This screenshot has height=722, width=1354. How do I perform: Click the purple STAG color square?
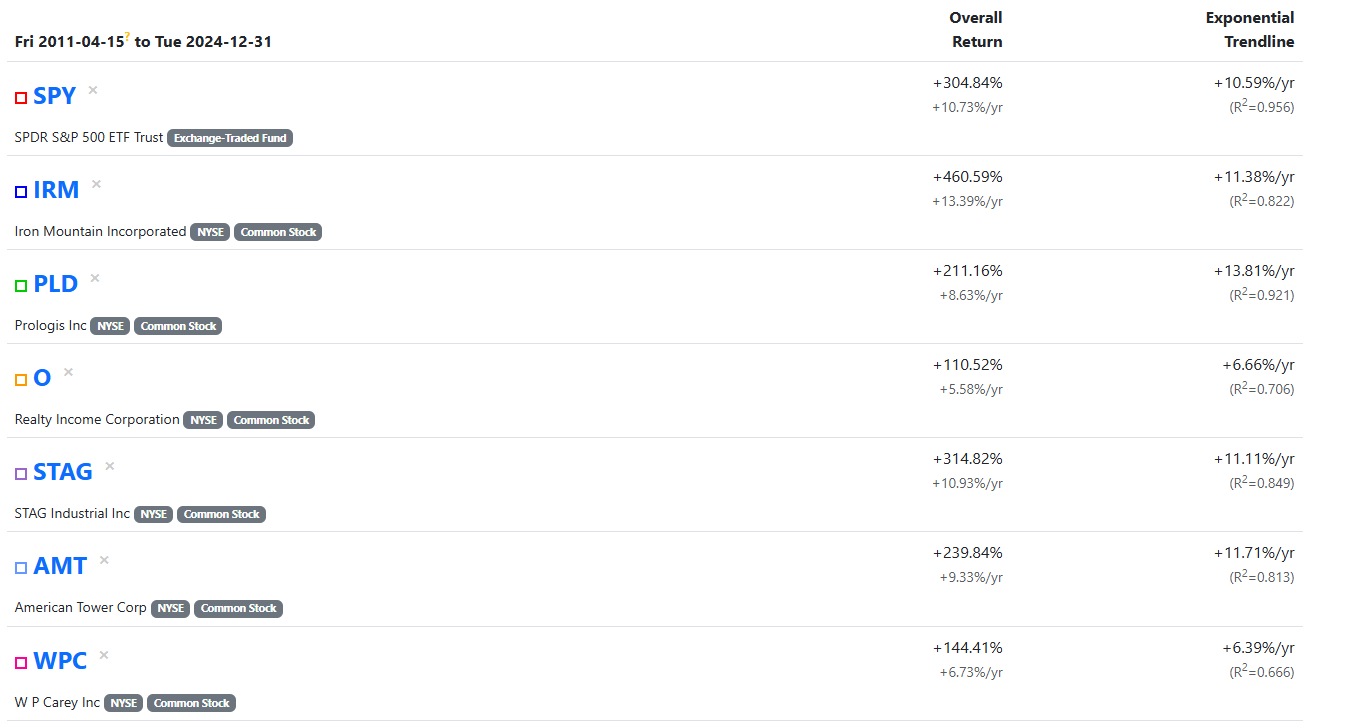tap(21, 474)
